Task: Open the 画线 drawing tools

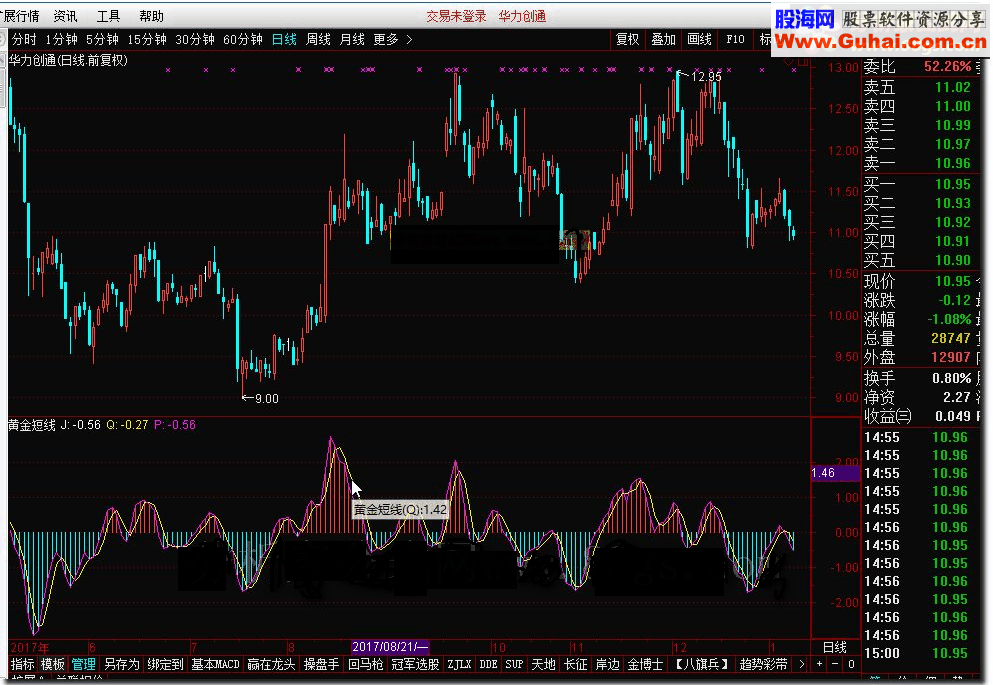Action: (700, 39)
